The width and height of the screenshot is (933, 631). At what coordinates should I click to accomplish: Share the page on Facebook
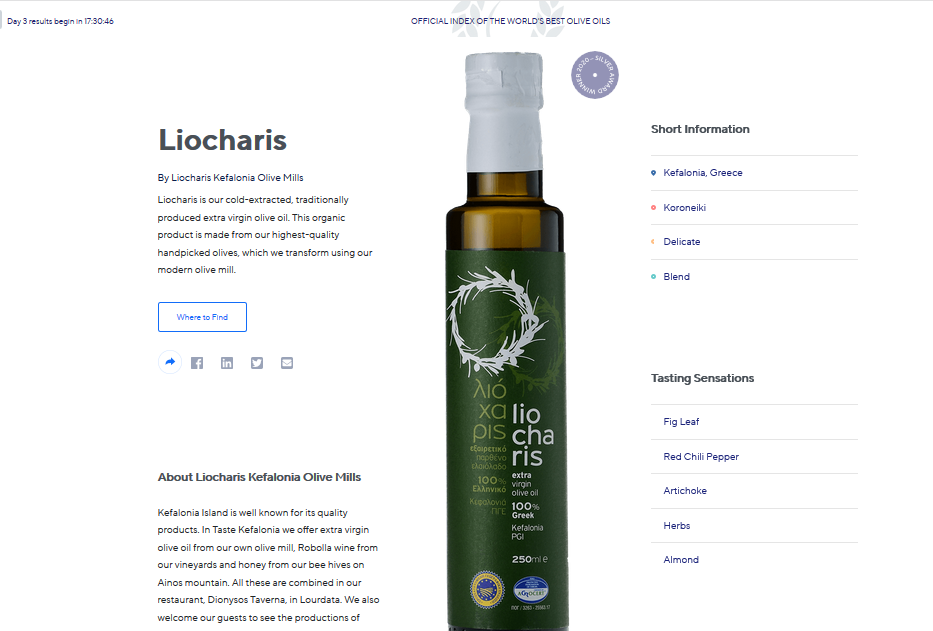[x=197, y=363]
